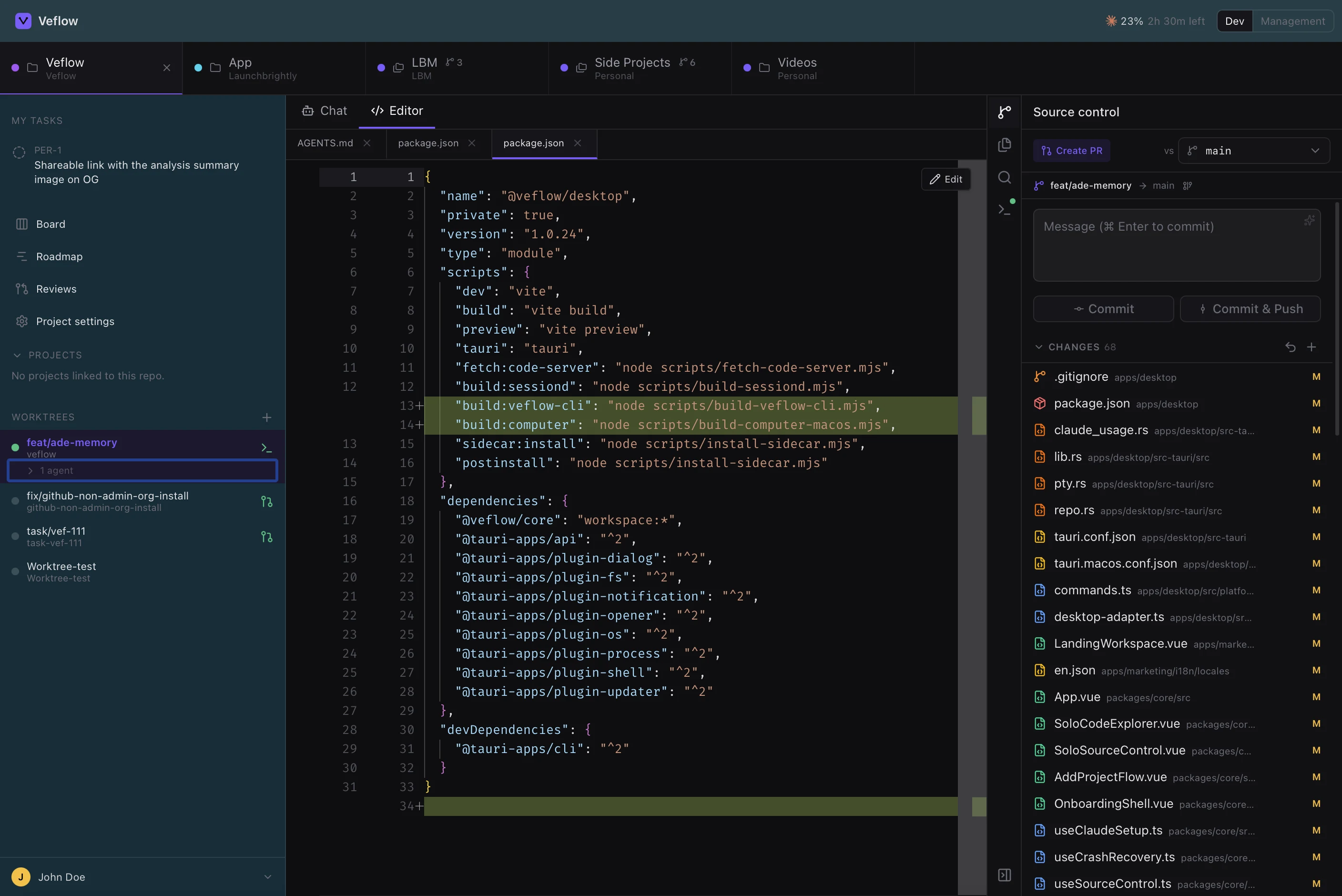
Task: Click the changes list scrollbar
Action: [x=1337, y=319]
